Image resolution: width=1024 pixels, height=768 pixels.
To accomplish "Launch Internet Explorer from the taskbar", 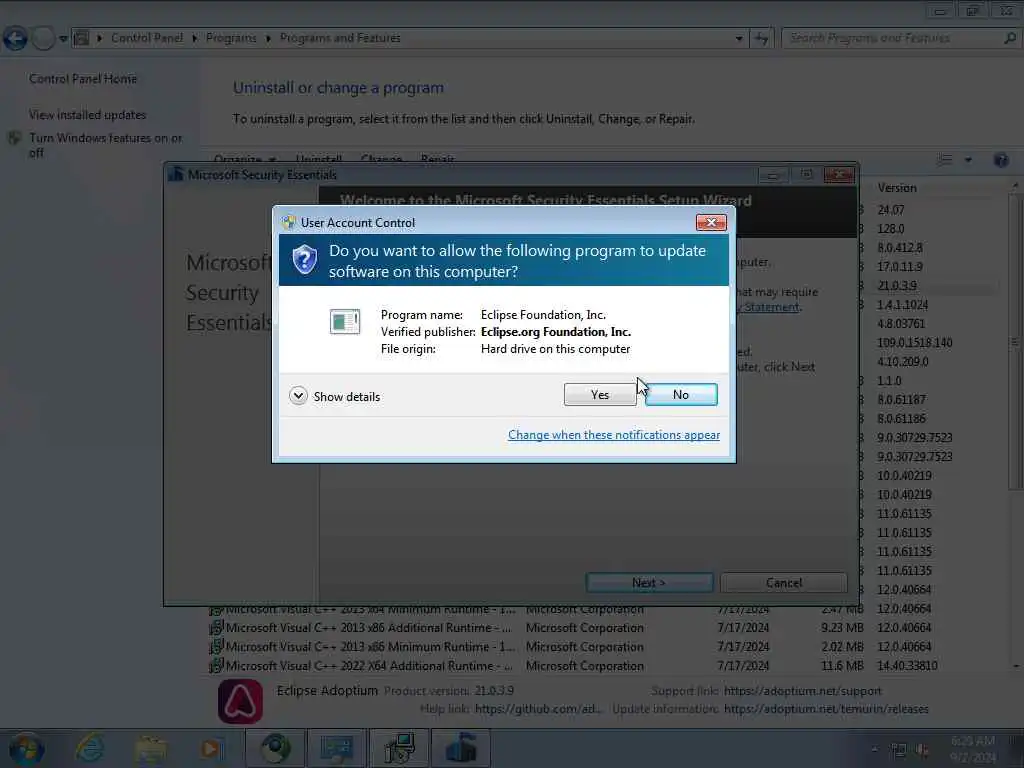I will 89,748.
